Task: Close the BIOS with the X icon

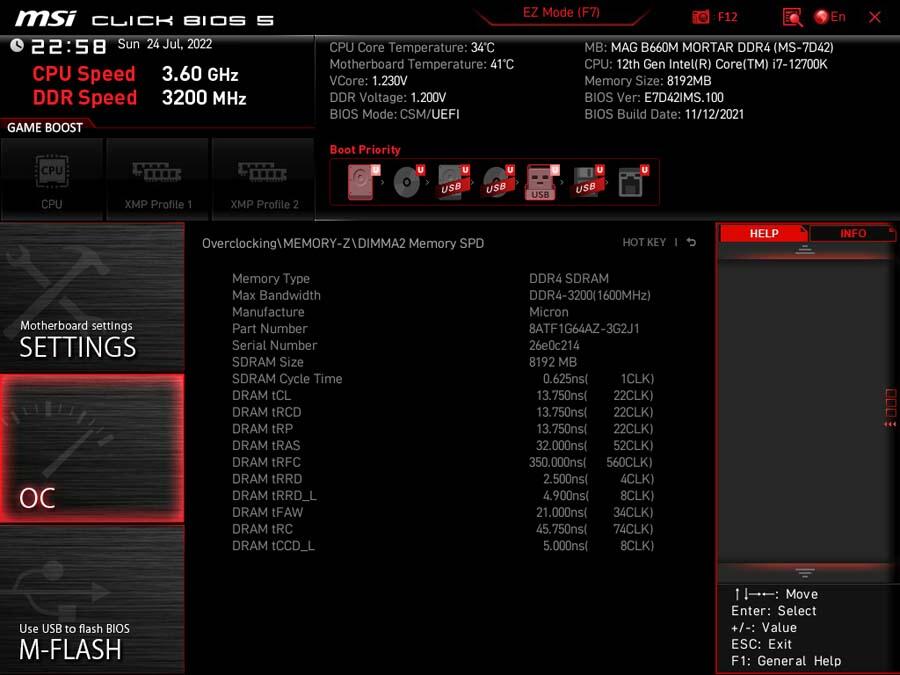Action: click(875, 17)
